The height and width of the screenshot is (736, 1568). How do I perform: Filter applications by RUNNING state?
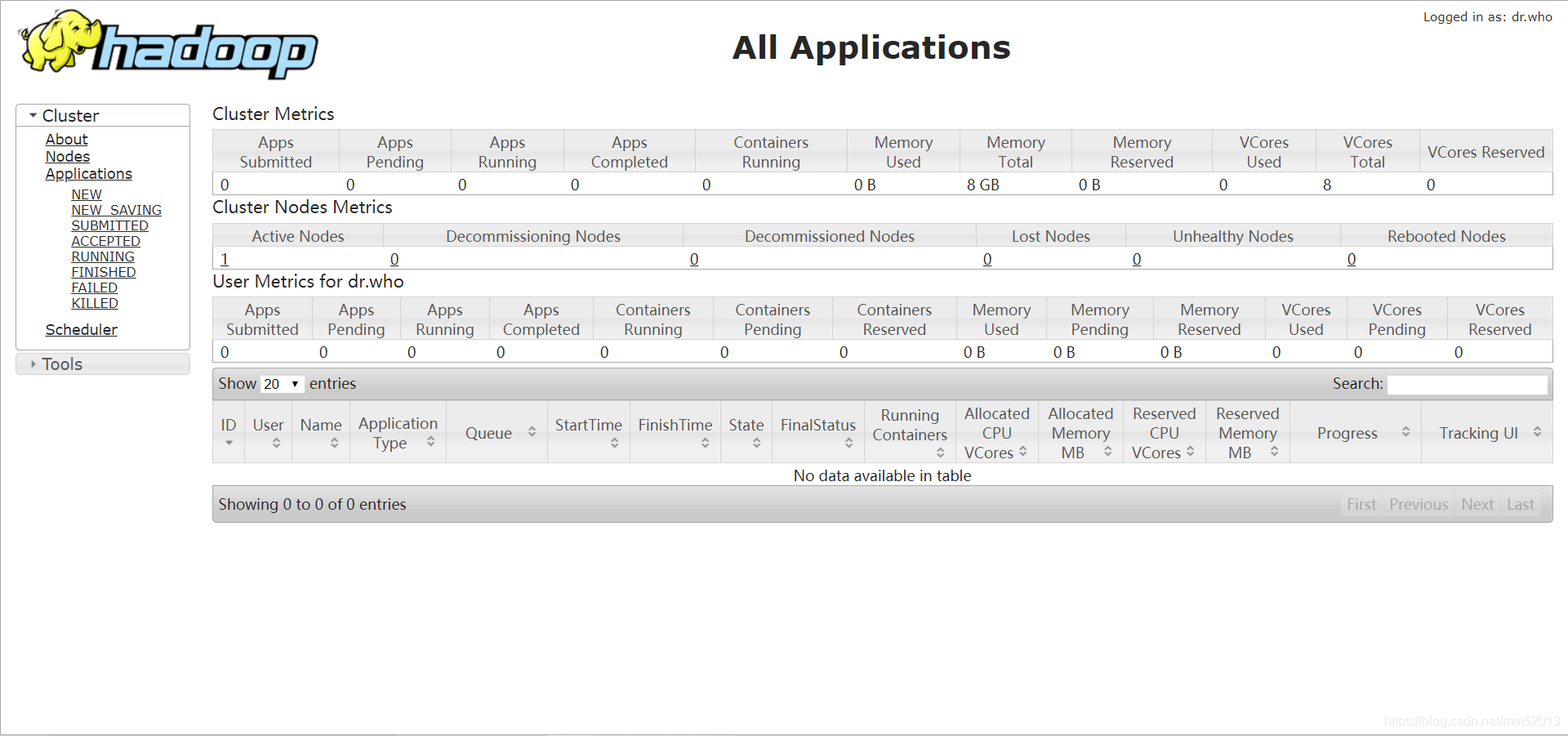point(103,256)
